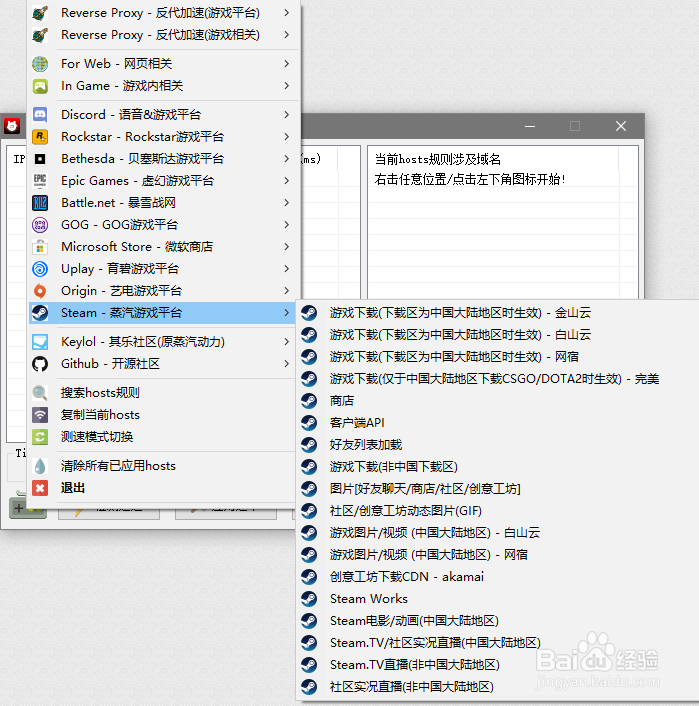Select Steam.TV/社区实况直播(中国大陆地区) option
This screenshot has width=699, height=706.
point(498,643)
